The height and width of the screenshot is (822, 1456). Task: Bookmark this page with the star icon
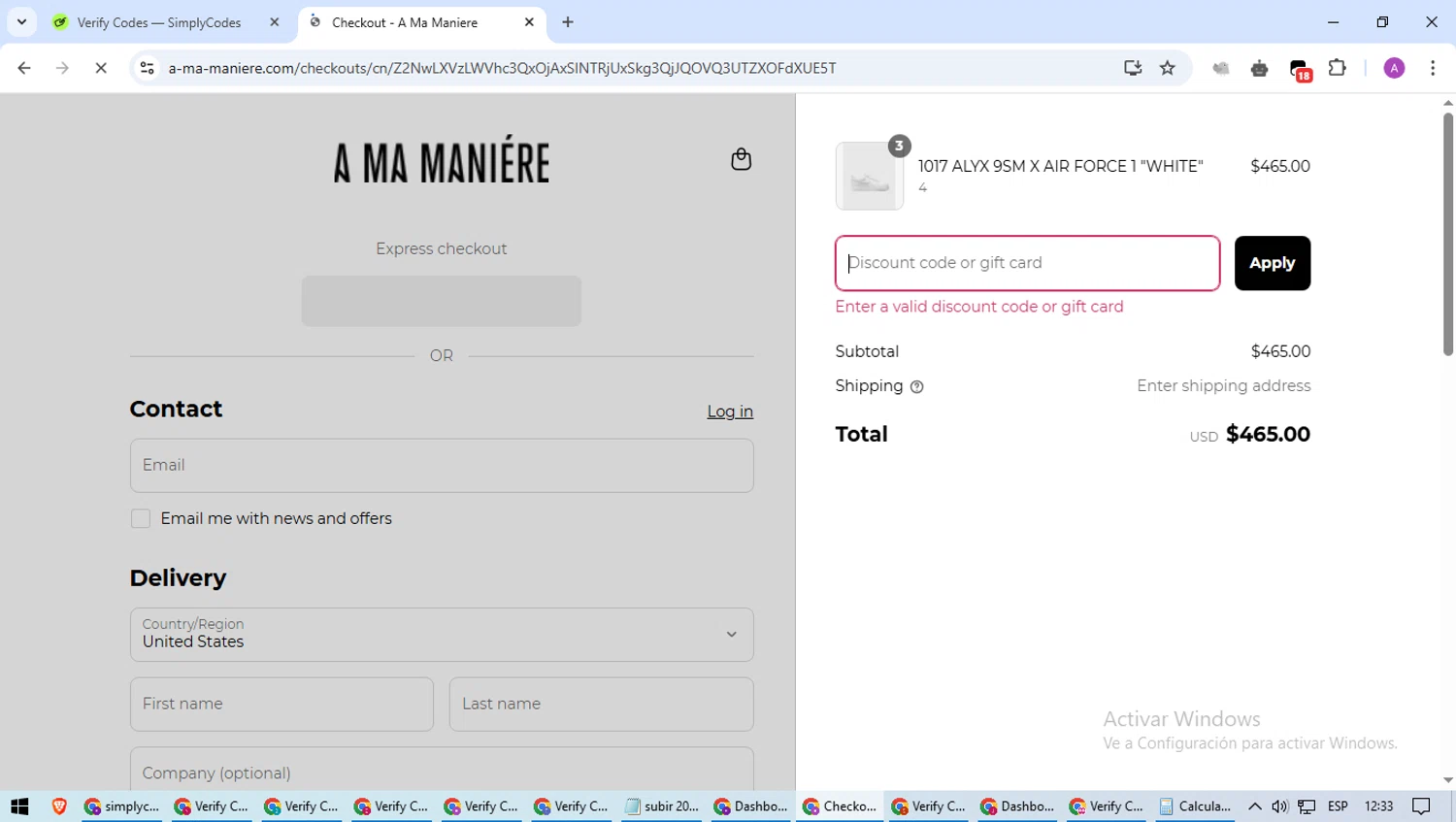click(x=1167, y=68)
